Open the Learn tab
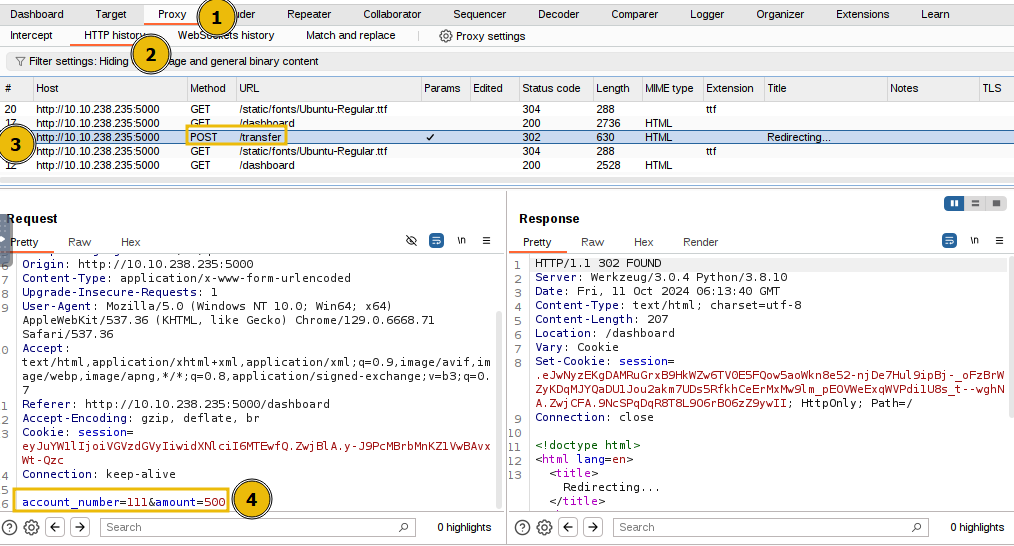This screenshot has width=1014, height=546. [x=935, y=14]
